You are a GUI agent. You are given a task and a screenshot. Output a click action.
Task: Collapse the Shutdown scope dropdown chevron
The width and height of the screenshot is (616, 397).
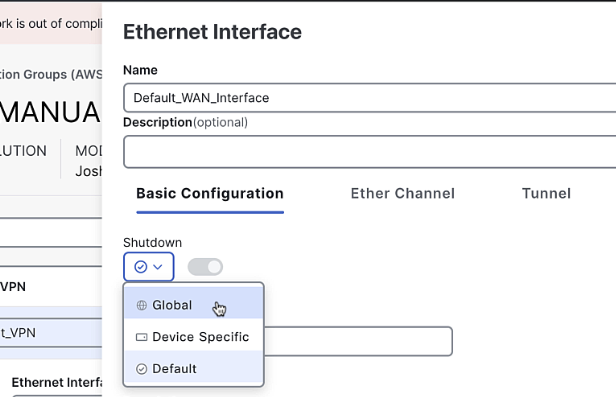(x=158, y=267)
